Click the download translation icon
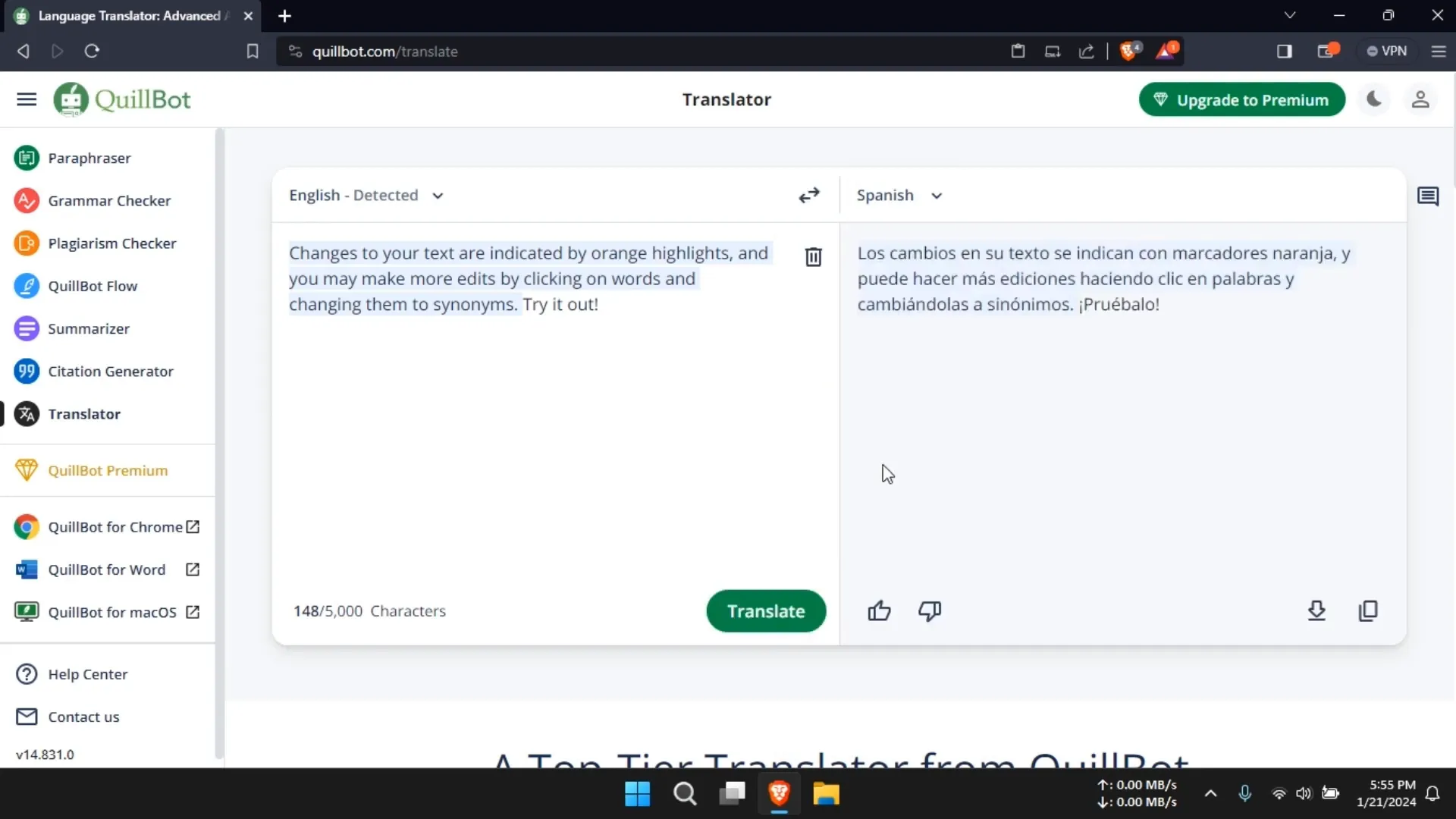The image size is (1456, 819). (x=1317, y=610)
